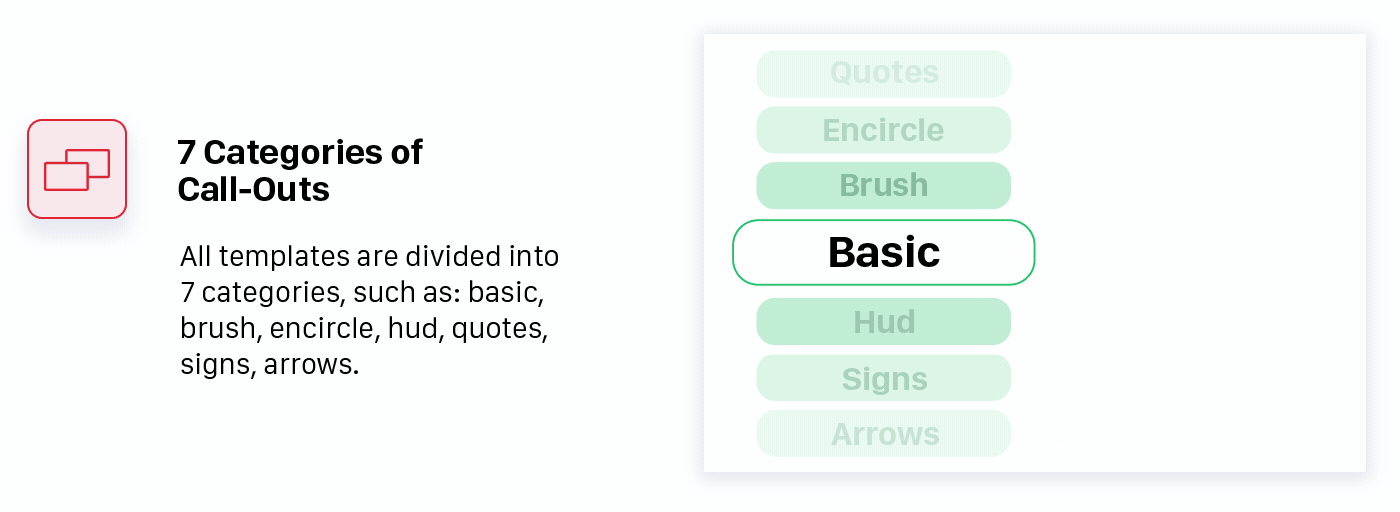
Task: Switch to the Hud category
Action: [x=884, y=322]
